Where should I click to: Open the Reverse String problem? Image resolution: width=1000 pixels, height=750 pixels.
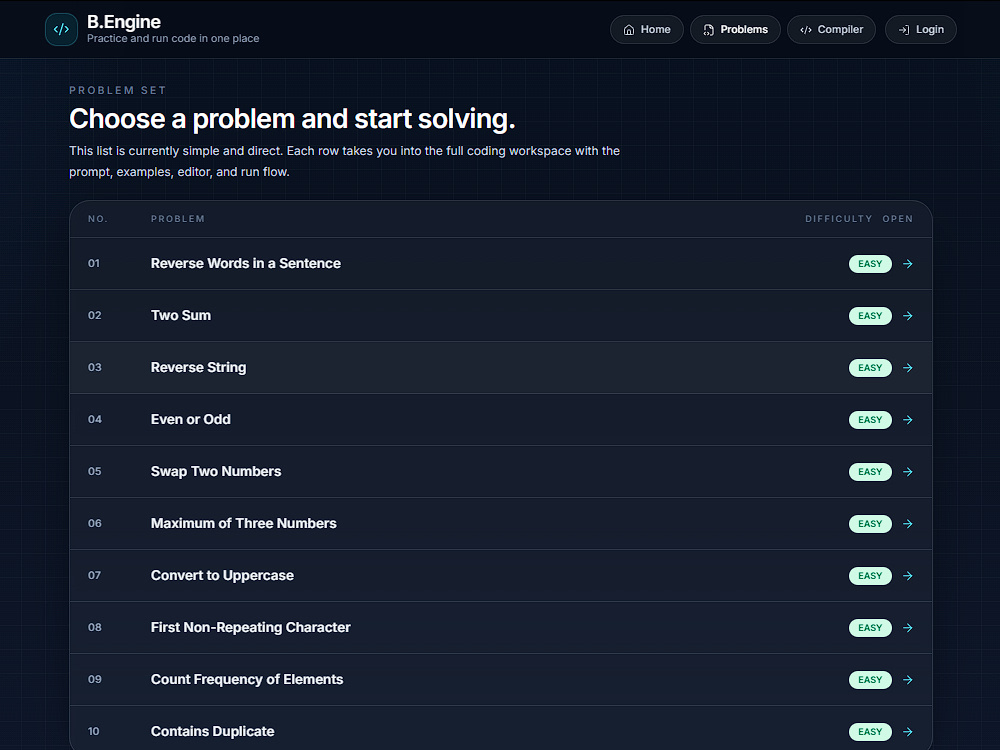pos(198,367)
